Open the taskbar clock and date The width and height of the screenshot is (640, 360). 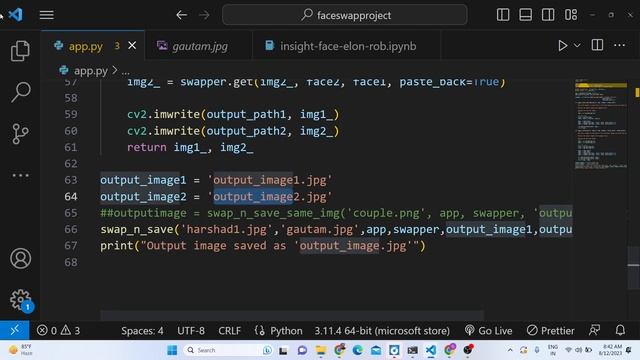point(610,350)
